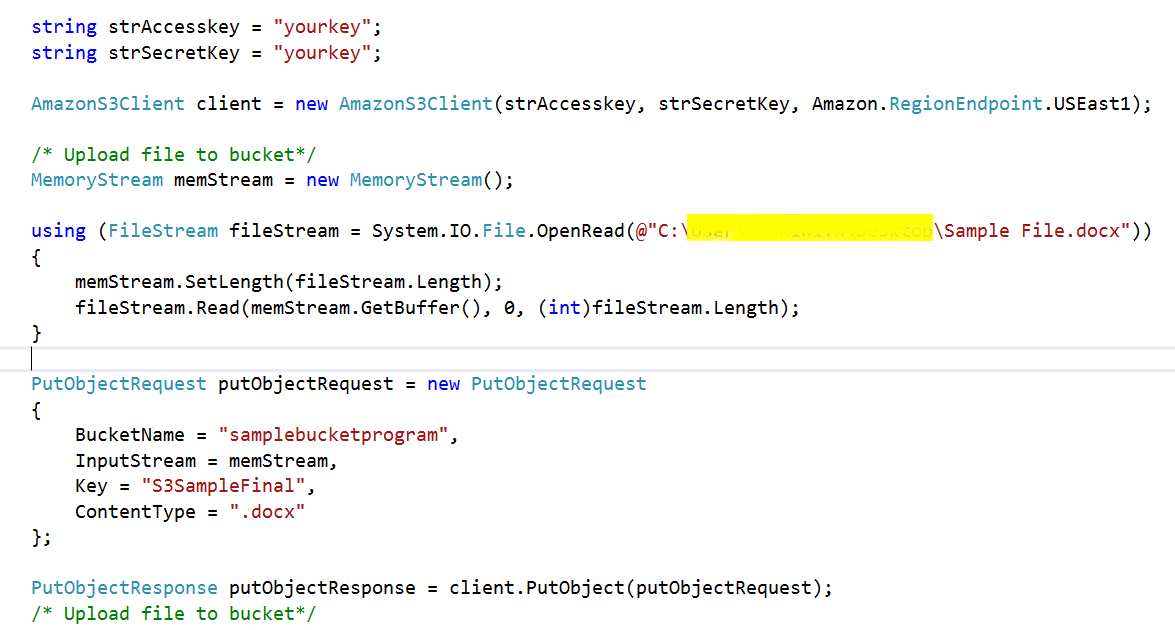This screenshot has width=1175, height=630.
Task: Click memStream declaration after MemoryStream type
Action: tap(223, 181)
